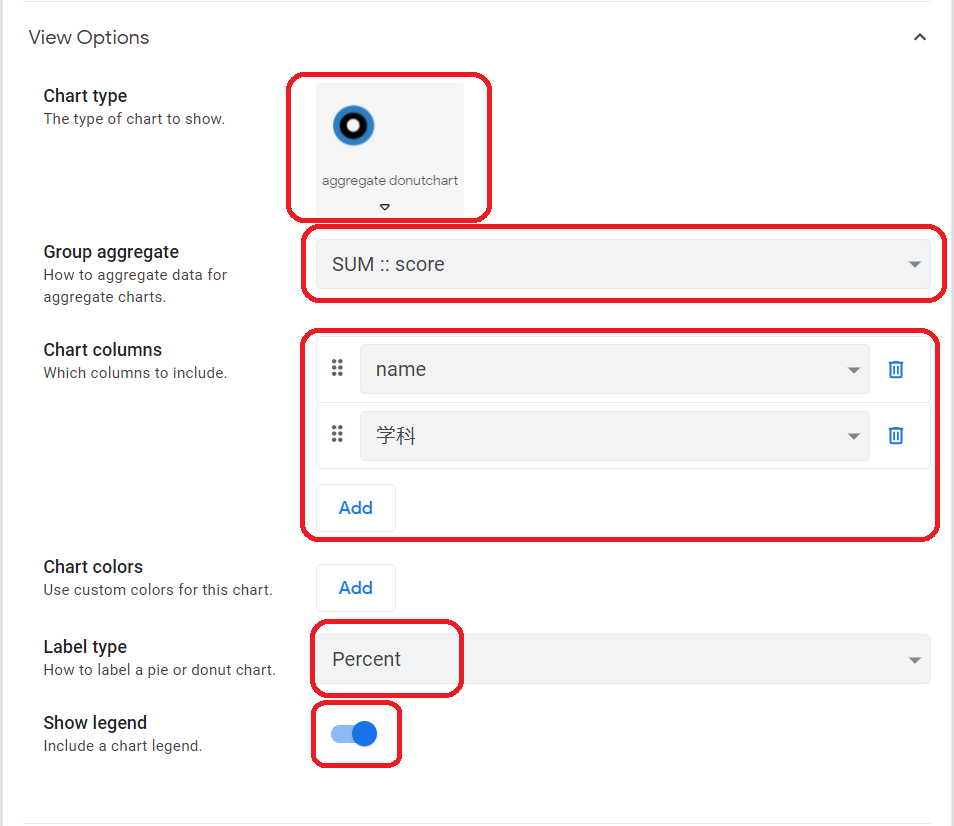Delete the 学科 chart column
The height and width of the screenshot is (826, 954).
[896, 436]
